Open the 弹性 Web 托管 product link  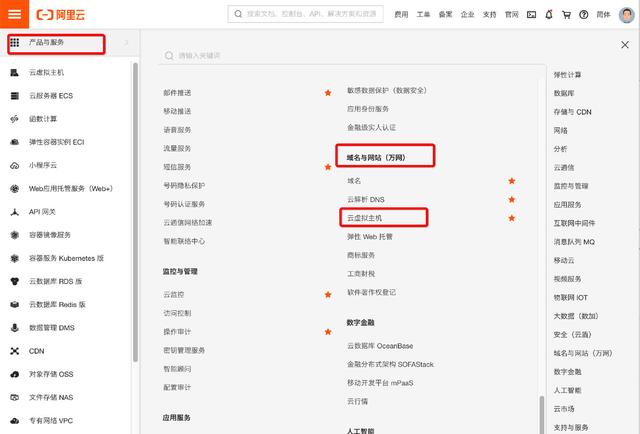tap(370, 237)
